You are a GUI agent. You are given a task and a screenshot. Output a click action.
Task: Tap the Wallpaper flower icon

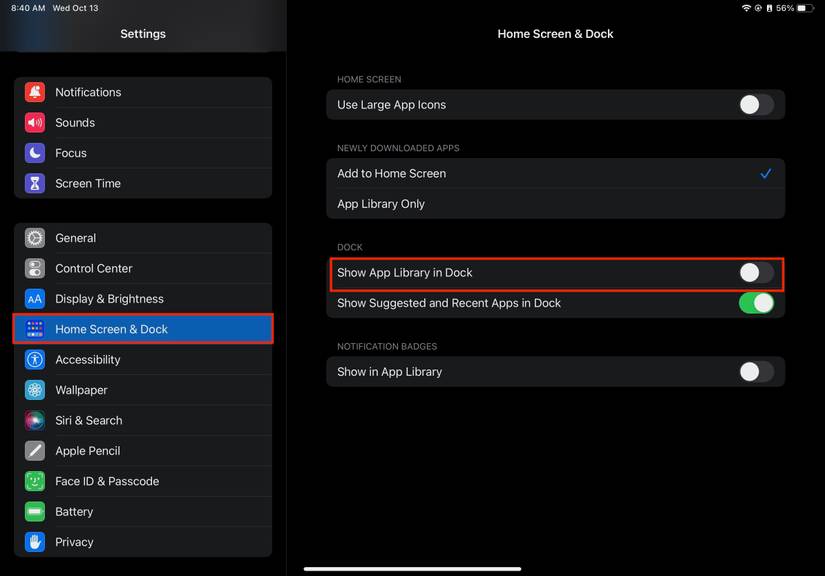coord(35,390)
